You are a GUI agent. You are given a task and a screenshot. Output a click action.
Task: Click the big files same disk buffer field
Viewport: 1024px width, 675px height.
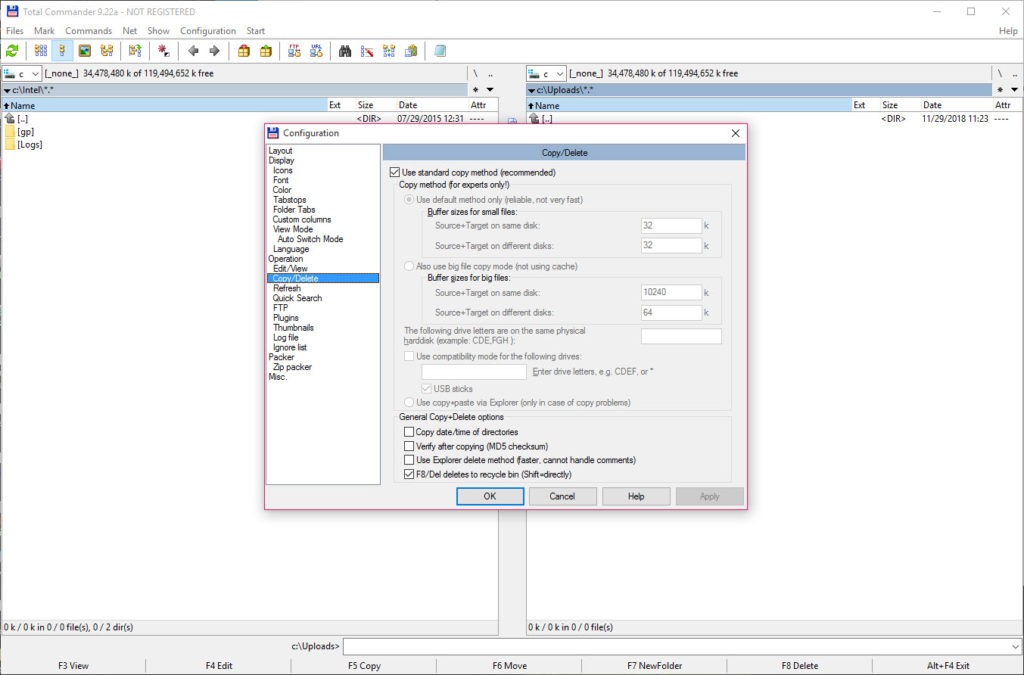(x=671, y=292)
